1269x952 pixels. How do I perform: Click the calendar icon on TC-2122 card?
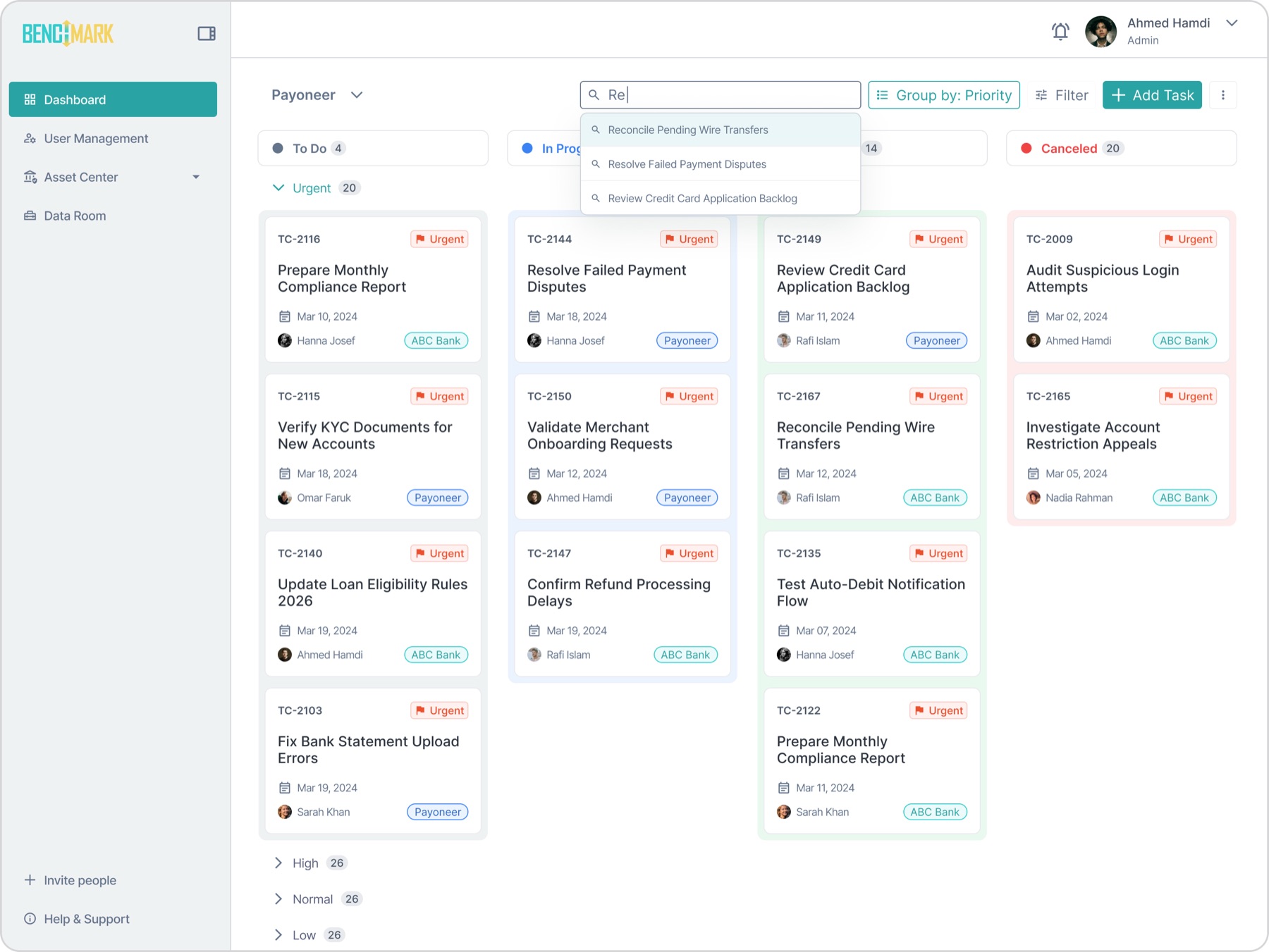(784, 788)
